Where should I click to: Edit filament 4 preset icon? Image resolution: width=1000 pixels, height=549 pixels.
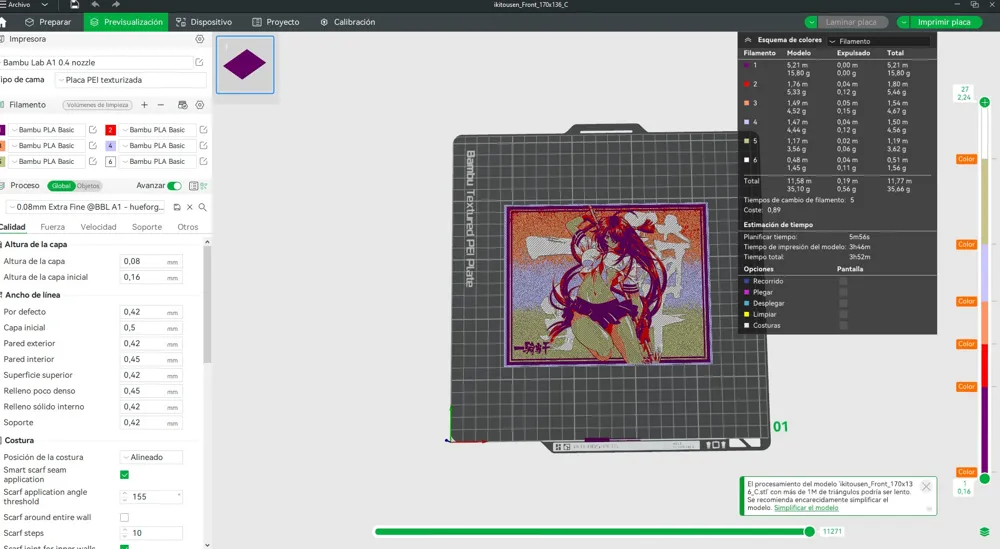tap(203, 145)
